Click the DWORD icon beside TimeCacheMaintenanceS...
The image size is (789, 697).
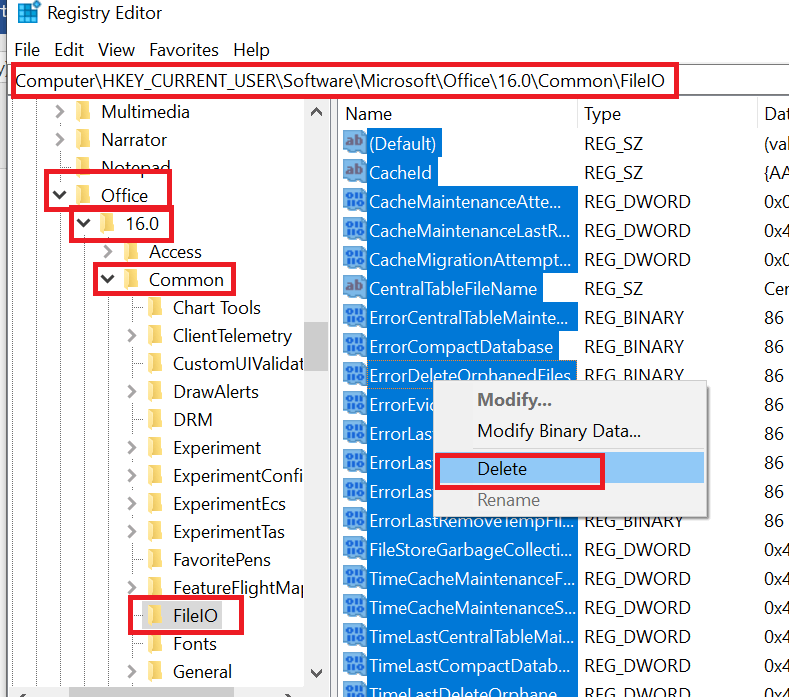[x=355, y=606]
